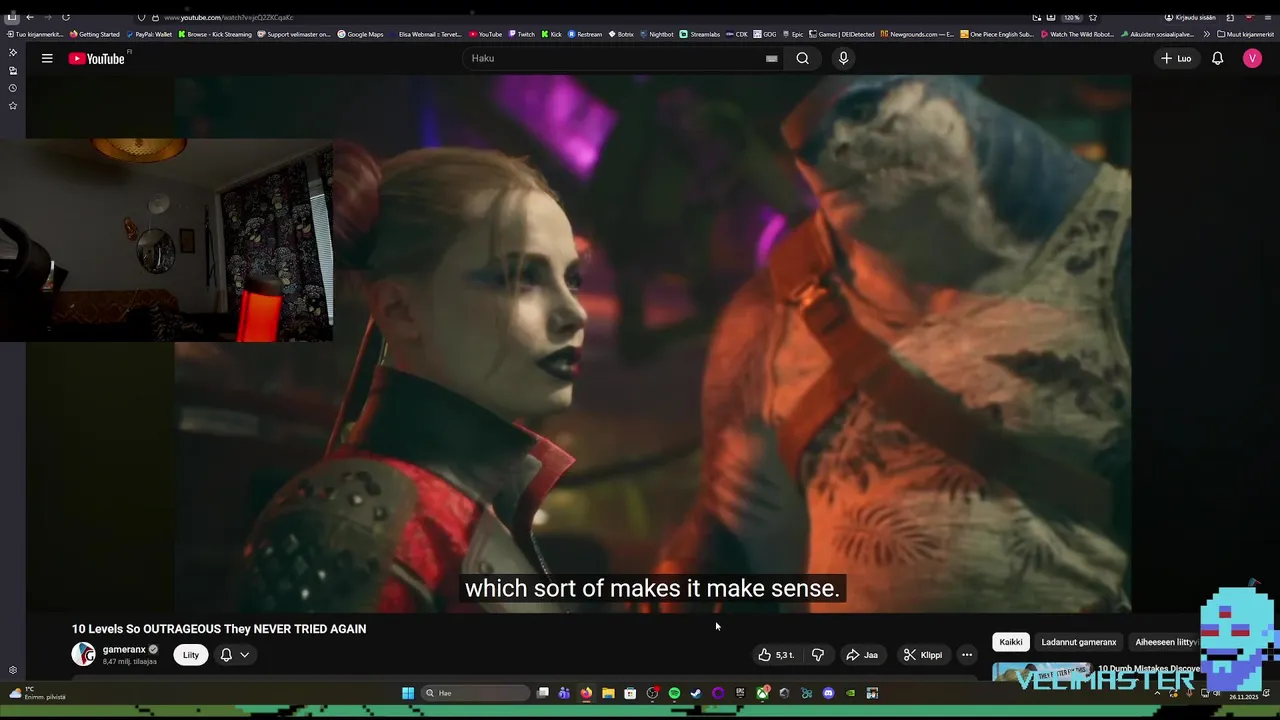Viewport: 1280px width, 720px height.
Task: Open the 10 Dumb Mistakes video thumbnail
Action: pos(1040,671)
